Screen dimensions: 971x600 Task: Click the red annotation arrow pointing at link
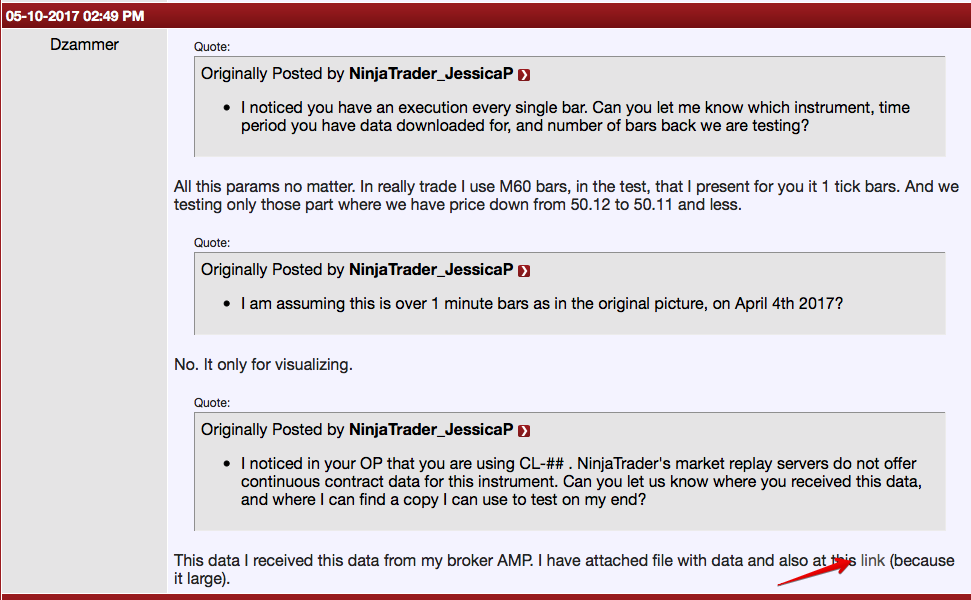(816, 570)
